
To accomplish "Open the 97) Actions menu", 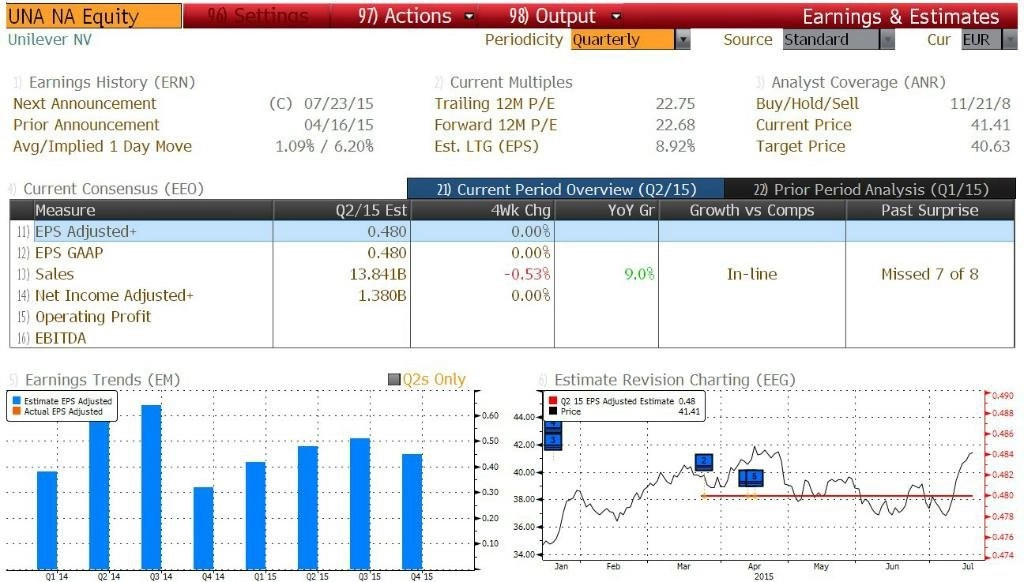I will click(x=404, y=16).
